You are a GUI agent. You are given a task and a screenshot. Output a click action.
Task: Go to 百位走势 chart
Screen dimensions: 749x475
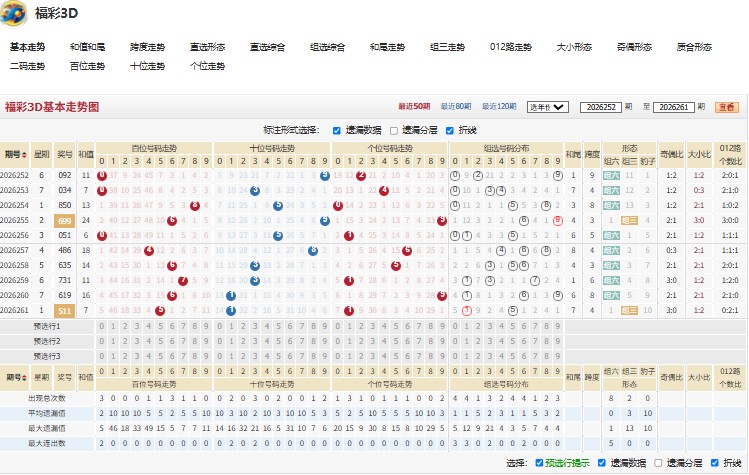click(87, 66)
